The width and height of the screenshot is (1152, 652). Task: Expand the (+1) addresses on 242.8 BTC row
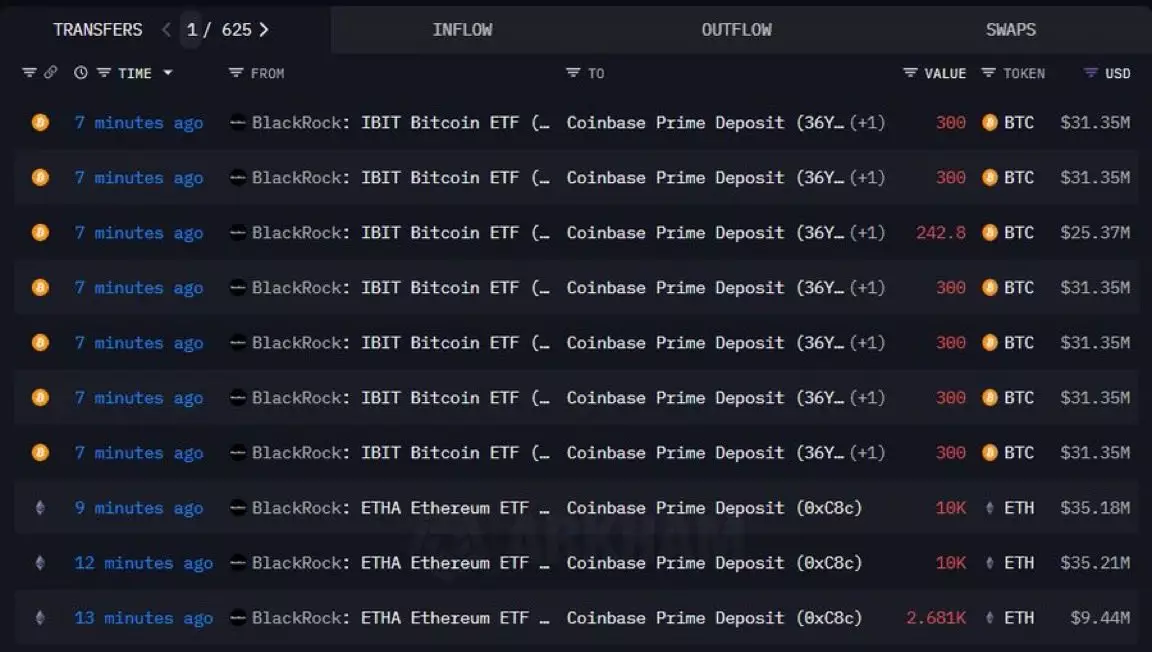tap(867, 233)
